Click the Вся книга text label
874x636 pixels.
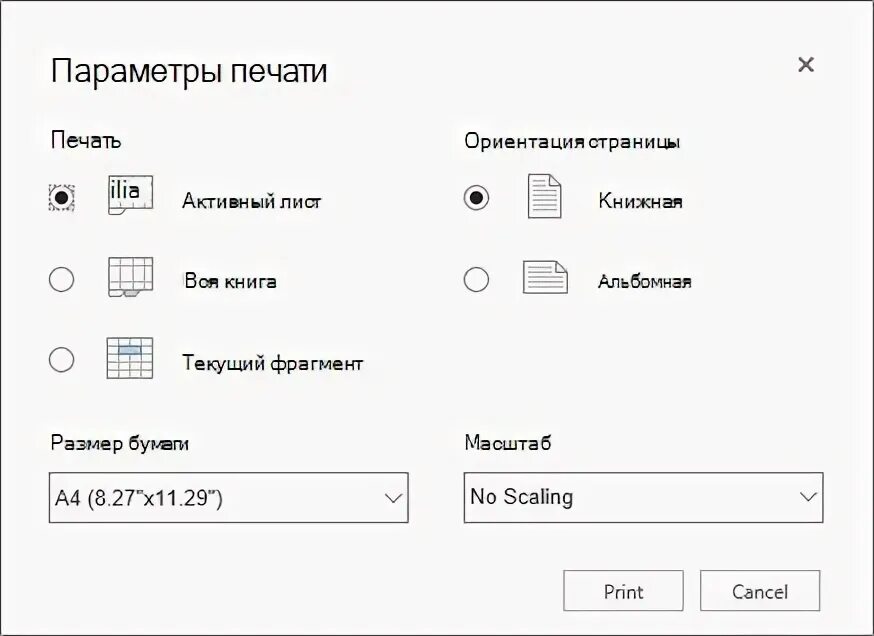click(230, 281)
